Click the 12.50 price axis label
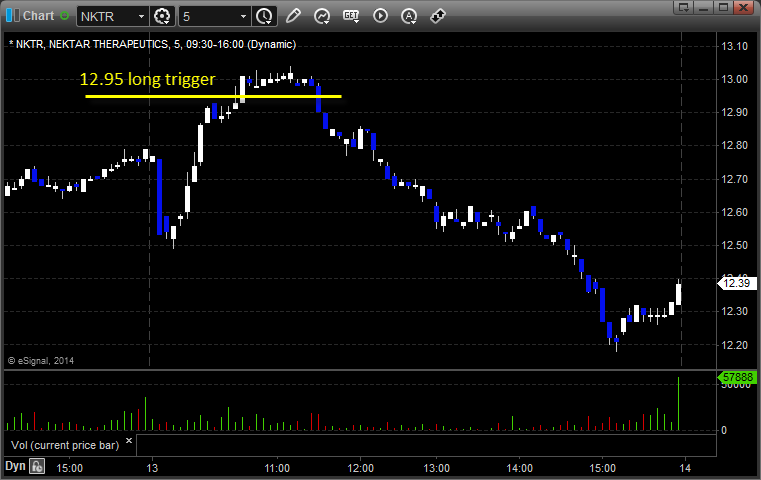Viewport: 761px width, 480px height. point(735,245)
